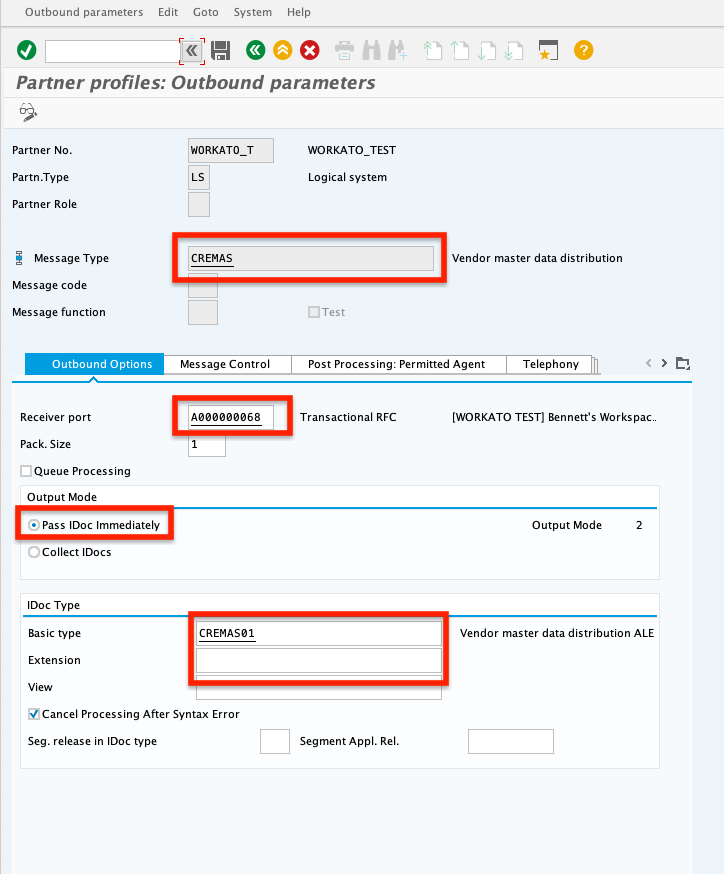Image resolution: width=724 pixels, height=874 pixels.
Task: Click into the Extension input field
Action: 318,660
